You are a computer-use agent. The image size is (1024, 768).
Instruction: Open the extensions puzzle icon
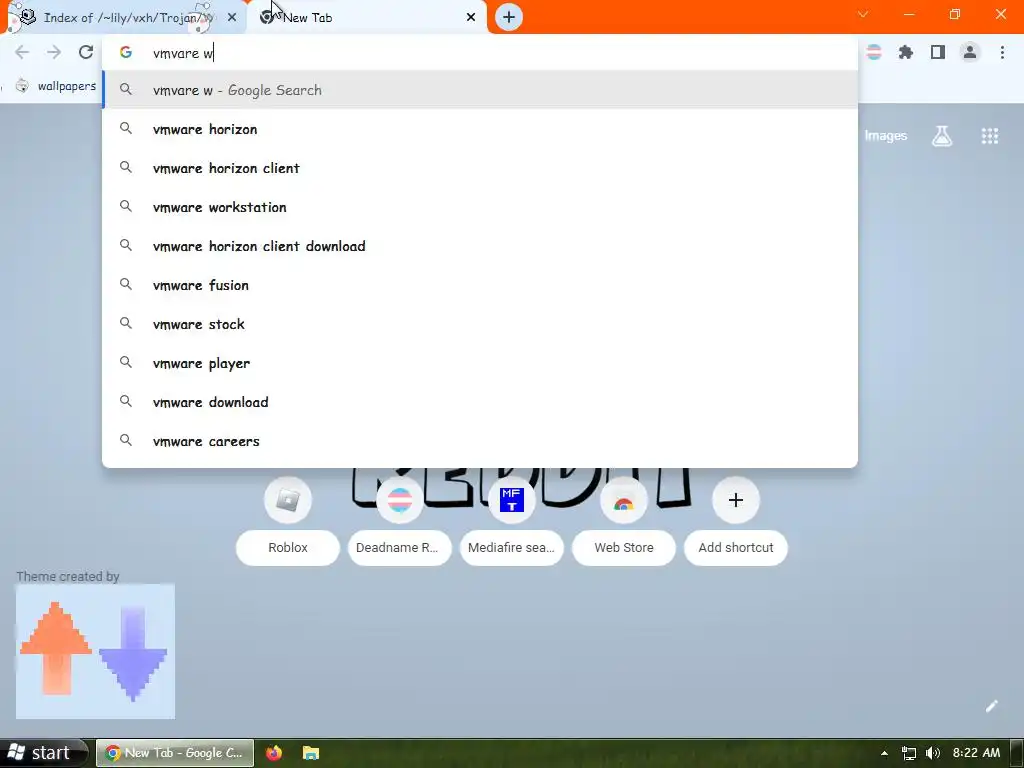coord(905,52)
